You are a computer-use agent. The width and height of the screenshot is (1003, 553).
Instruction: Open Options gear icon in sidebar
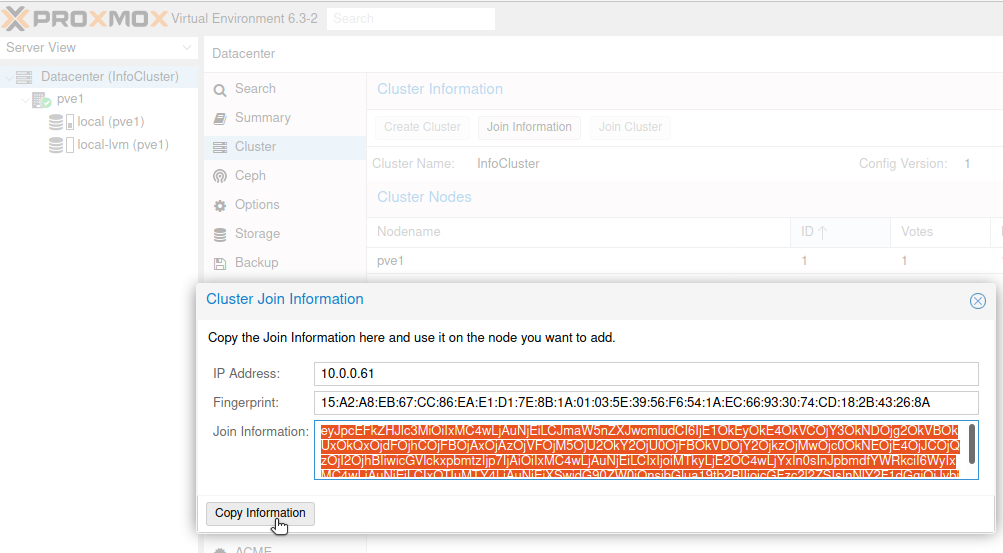click(220, 205)
